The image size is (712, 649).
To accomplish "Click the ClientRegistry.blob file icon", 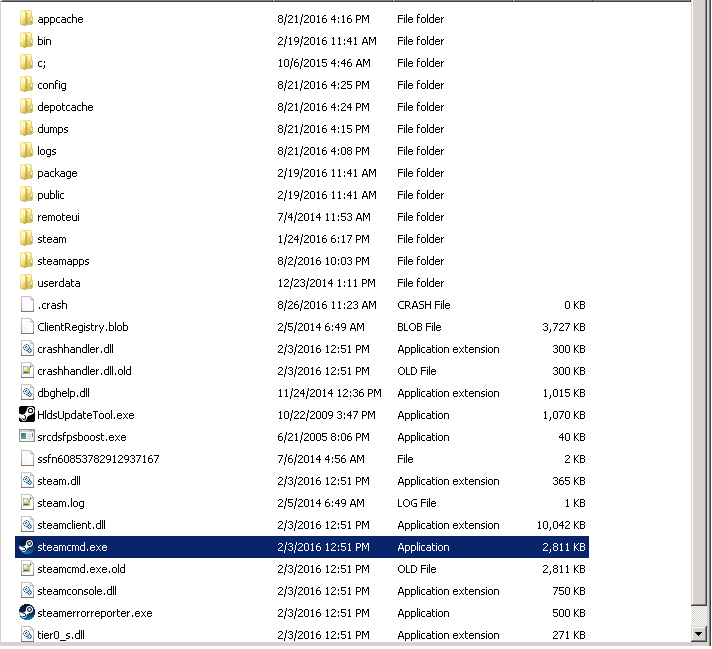I will (x=26, y=327).
